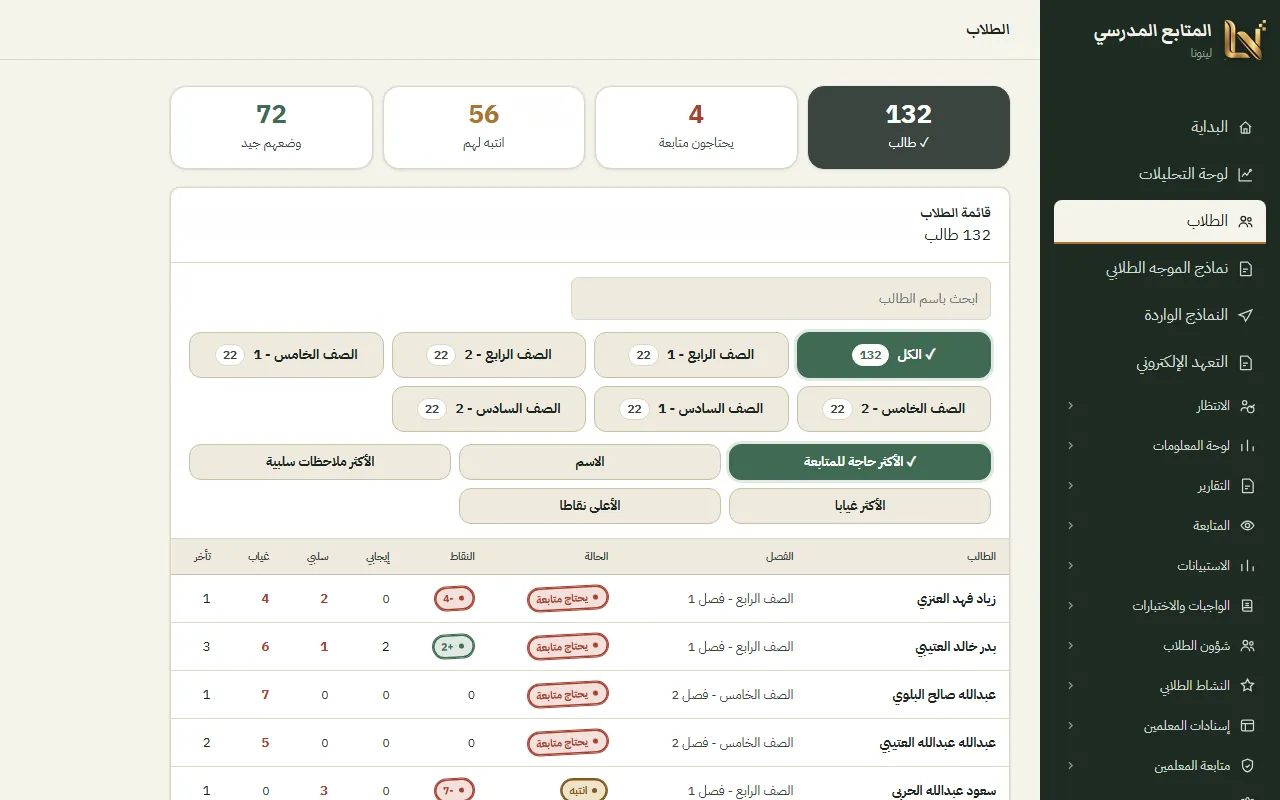Open التعهد الإلكتروني menu item
Screen dimensions: 1280x800
click(1160, 363)
